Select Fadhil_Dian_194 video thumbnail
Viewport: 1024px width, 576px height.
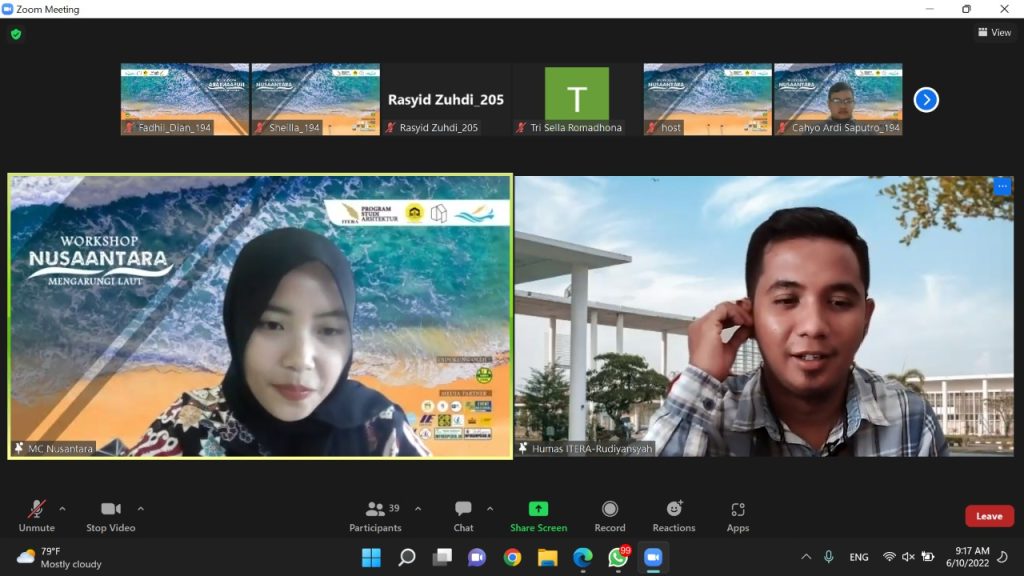(x=185, y=99)
